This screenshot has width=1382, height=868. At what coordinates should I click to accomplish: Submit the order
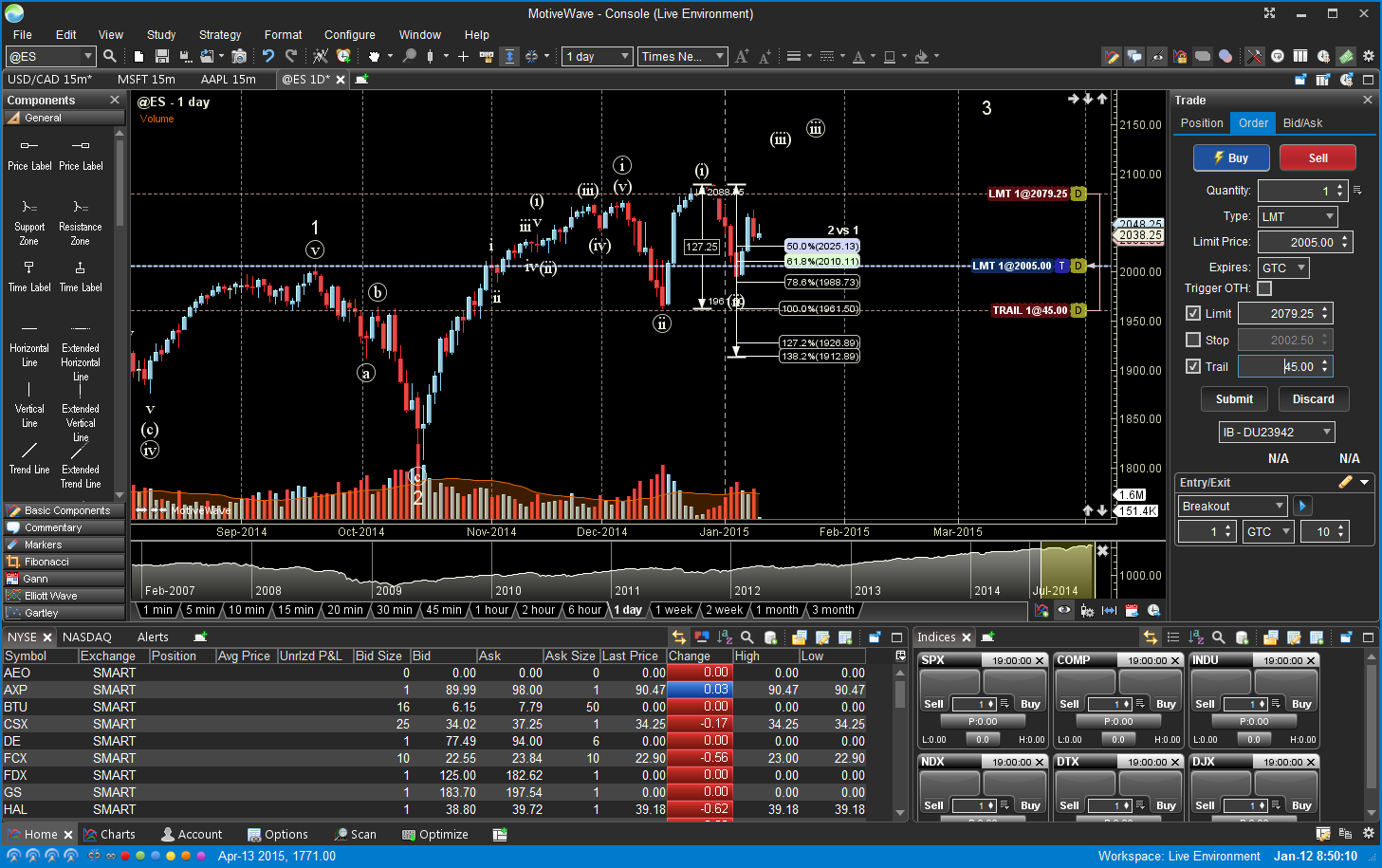point(1234,399)
